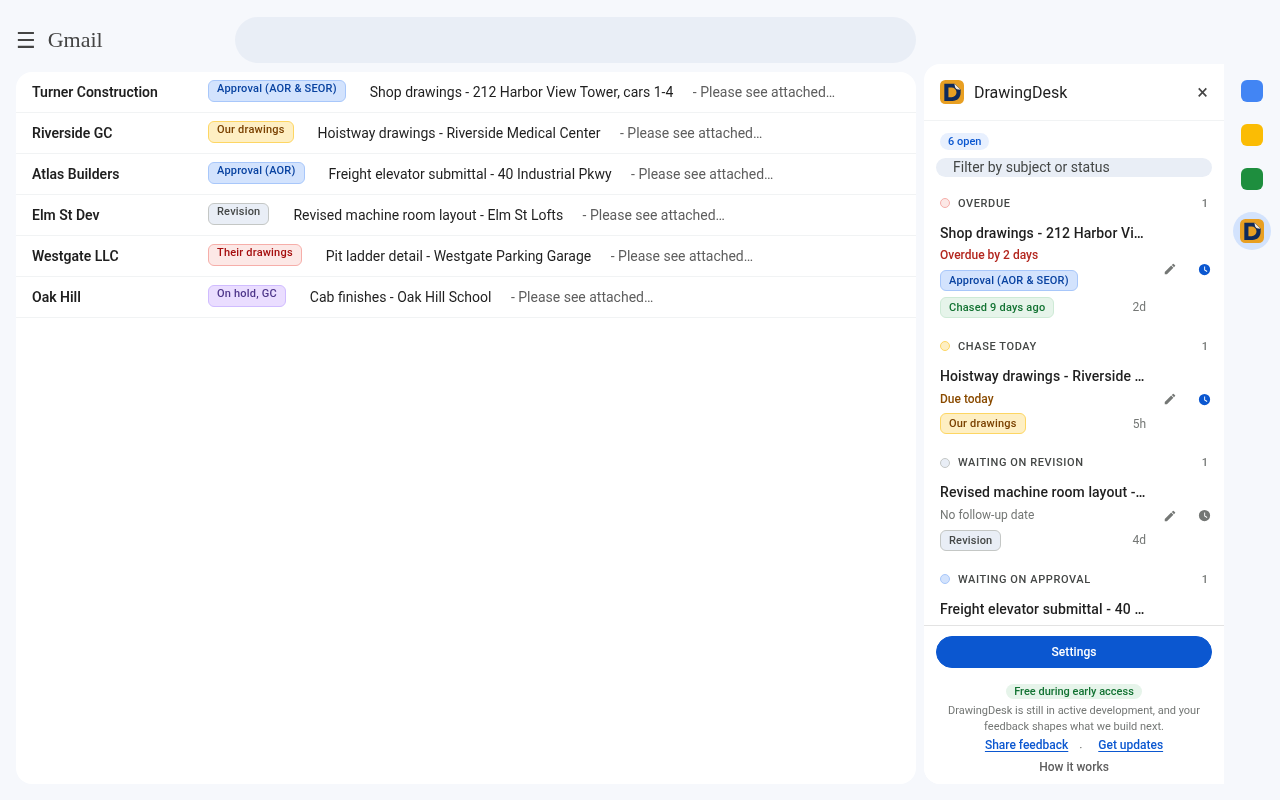The width and height of the screenshot is (1280, 800).
Task: Click the 'Chased 9 days ago' chip
Action: coord(997,307)
